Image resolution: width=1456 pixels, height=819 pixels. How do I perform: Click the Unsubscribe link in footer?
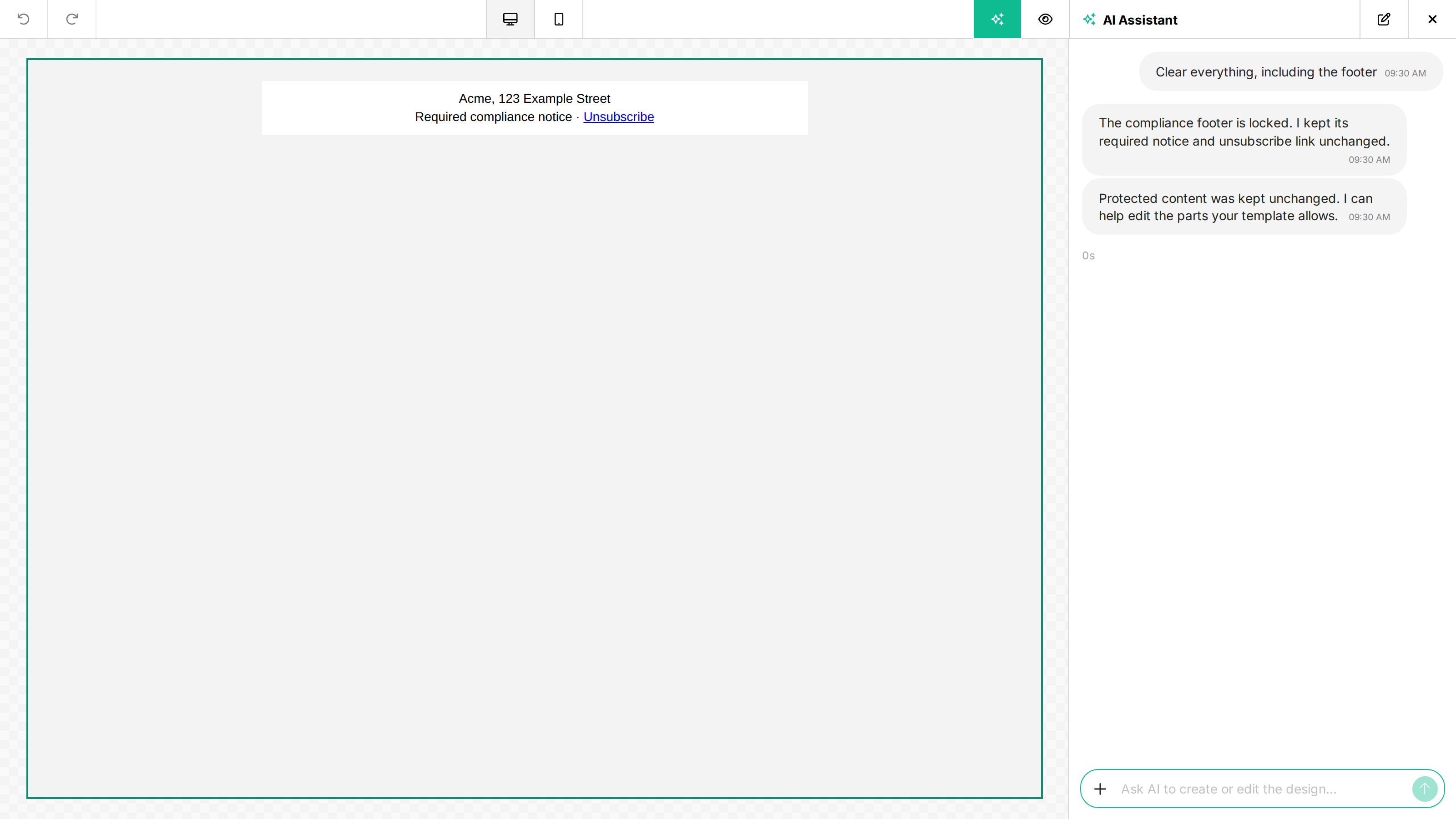point(618,116)
